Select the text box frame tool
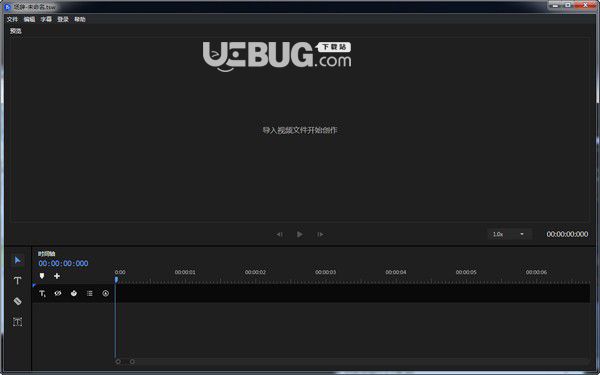Image resolution: width=600 pixels, height=375 pixels. click(18, 321)
